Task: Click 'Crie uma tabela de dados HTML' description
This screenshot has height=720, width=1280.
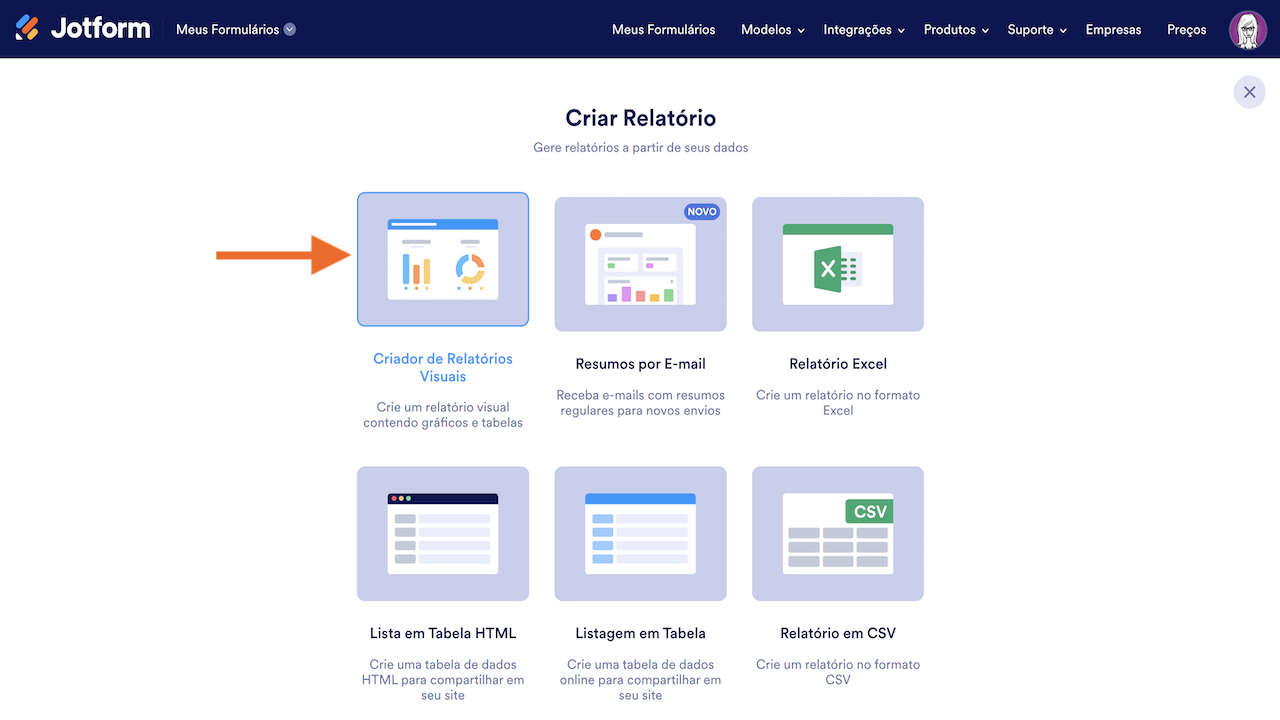Action: 443,680
